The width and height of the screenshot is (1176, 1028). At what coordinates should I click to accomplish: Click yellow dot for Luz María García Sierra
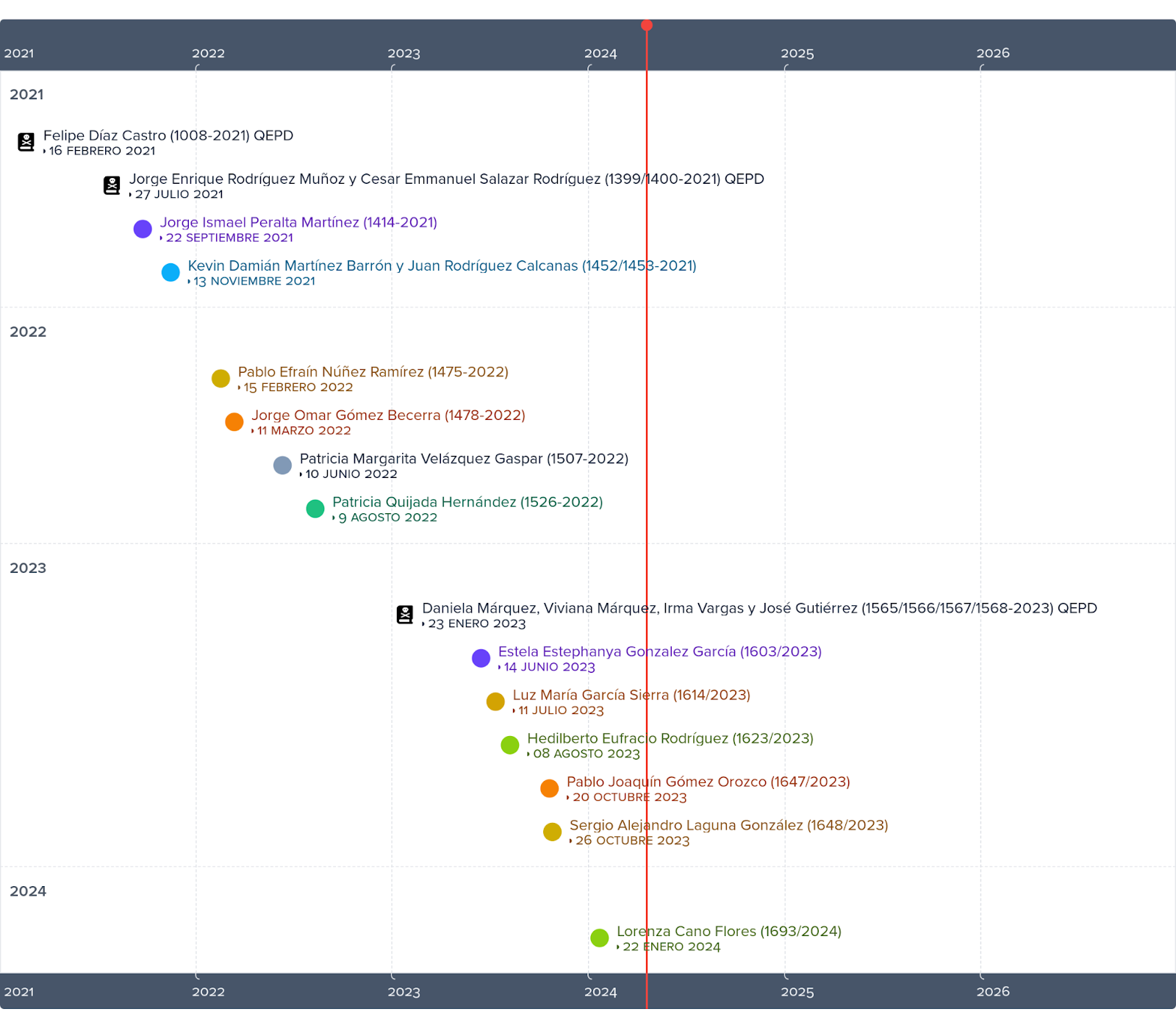click(495, 702)
